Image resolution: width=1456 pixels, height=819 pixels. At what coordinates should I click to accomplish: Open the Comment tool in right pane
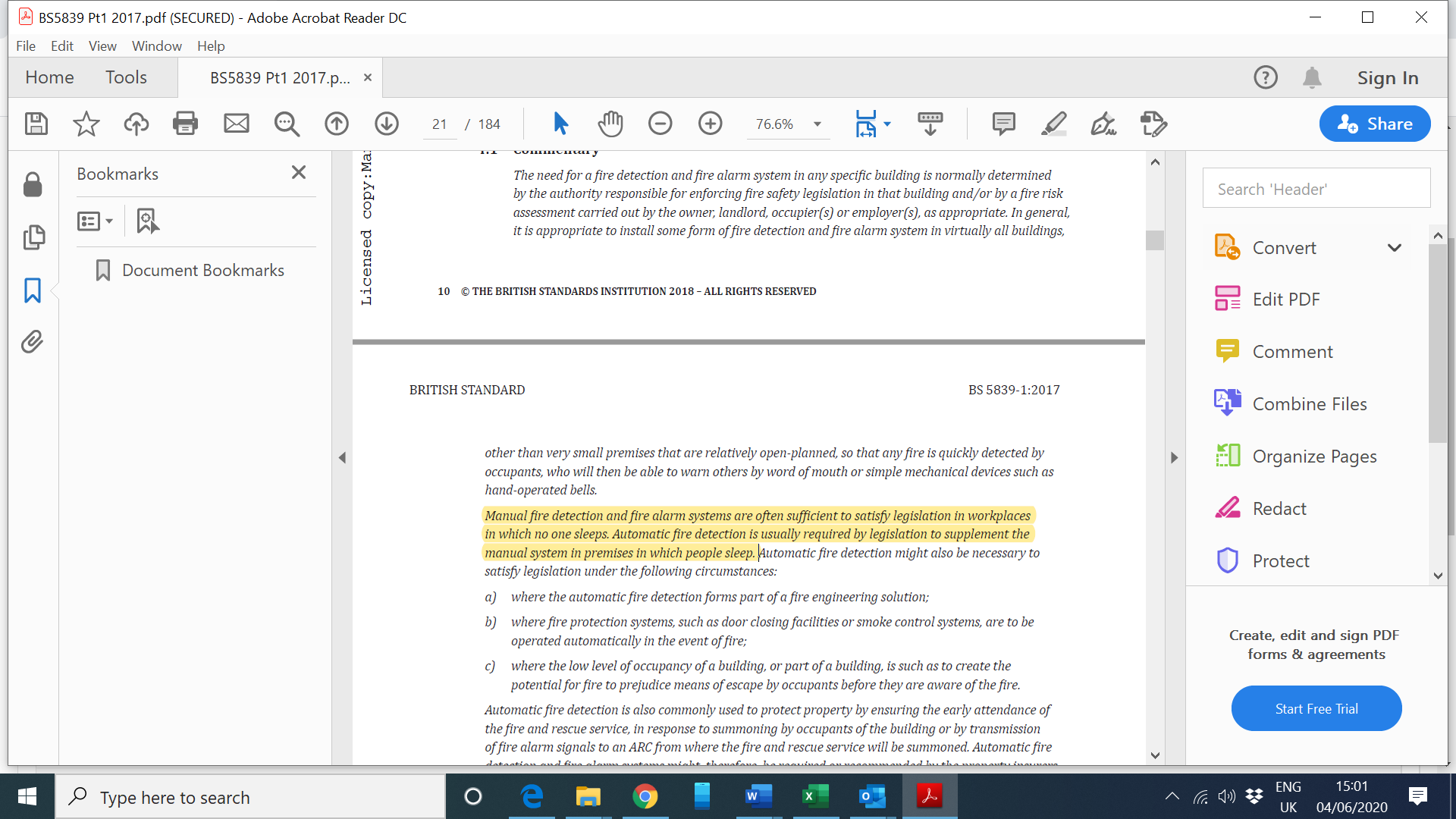tap(1292, 352)
